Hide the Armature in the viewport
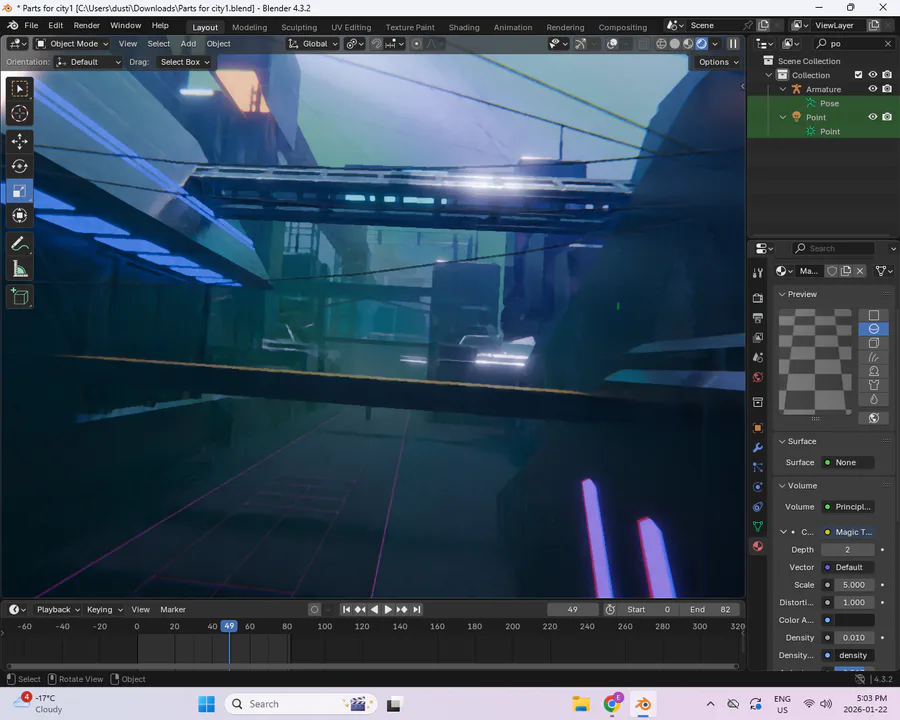Image resolution: width=900 pixels, height=720 pixels. 872,89
